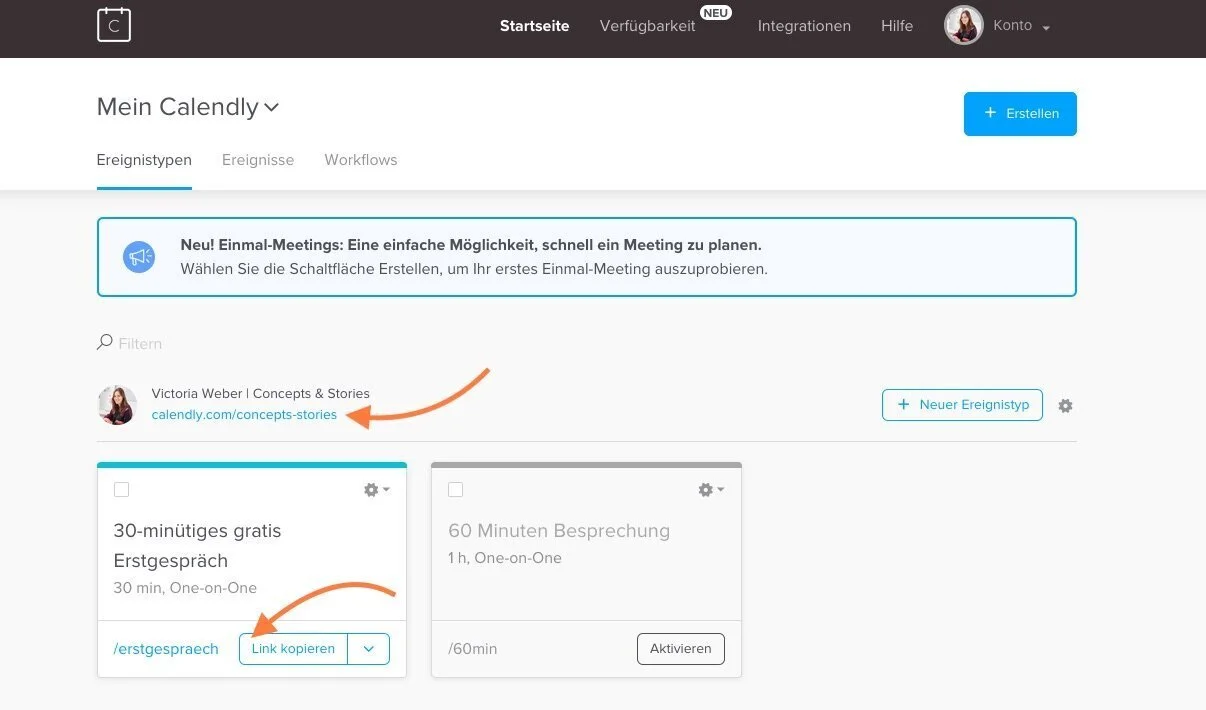Expand the Mein Calendly chevron
The image size is (1206, 710).
[272, 108]
